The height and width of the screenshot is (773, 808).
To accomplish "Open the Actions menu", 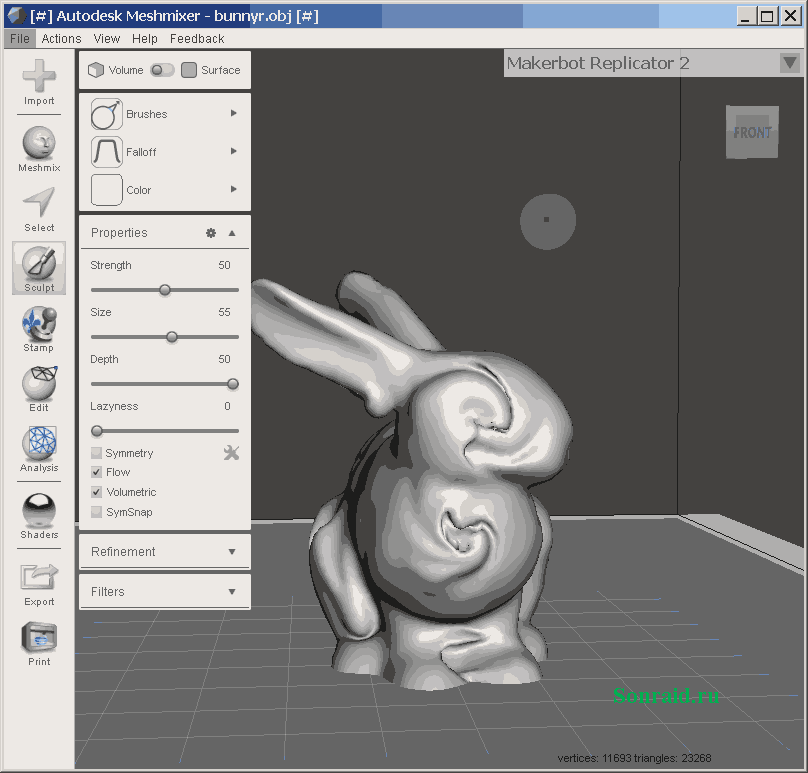I will click(61, 38).
